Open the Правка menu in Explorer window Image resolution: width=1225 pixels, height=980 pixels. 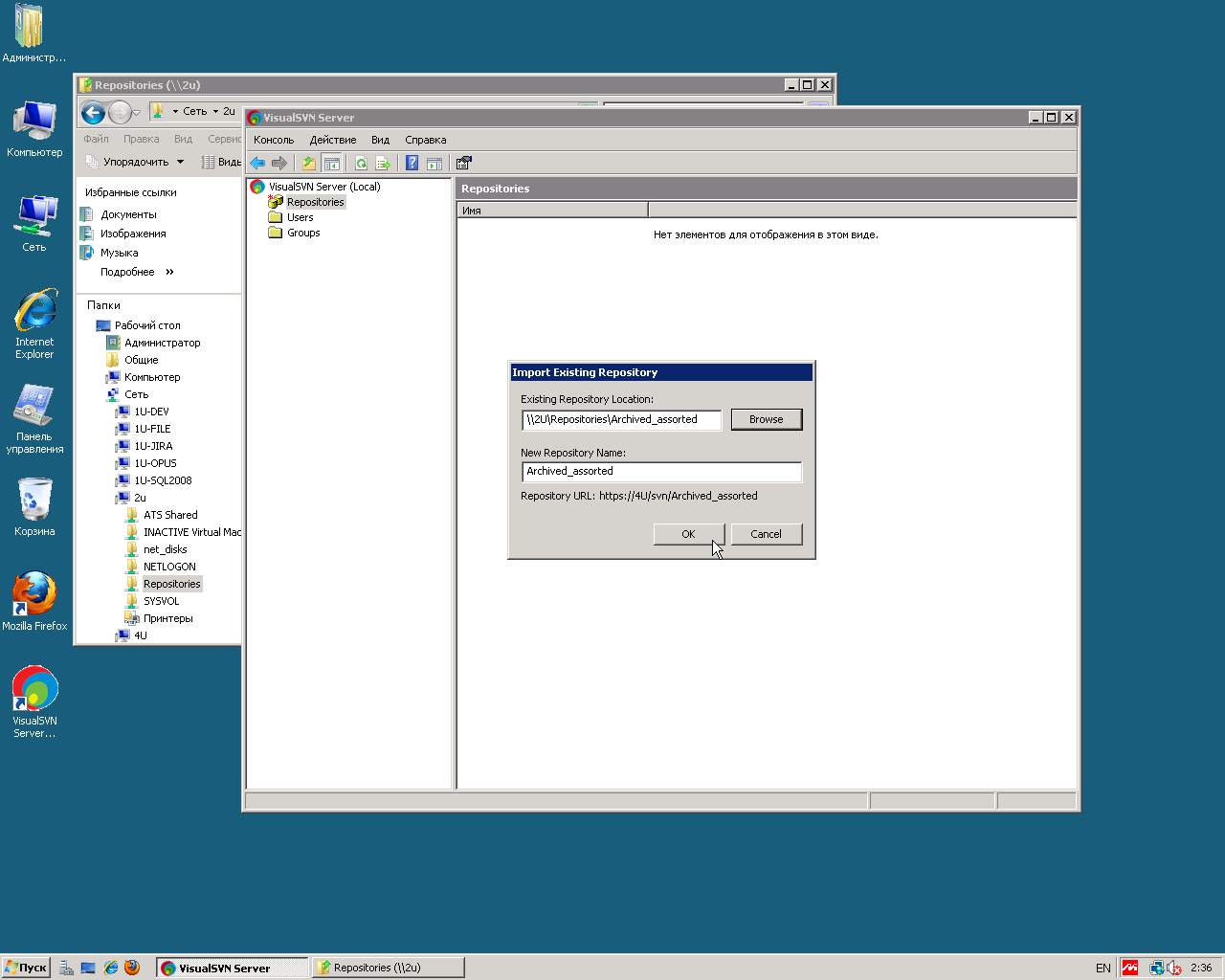[141, 139]
